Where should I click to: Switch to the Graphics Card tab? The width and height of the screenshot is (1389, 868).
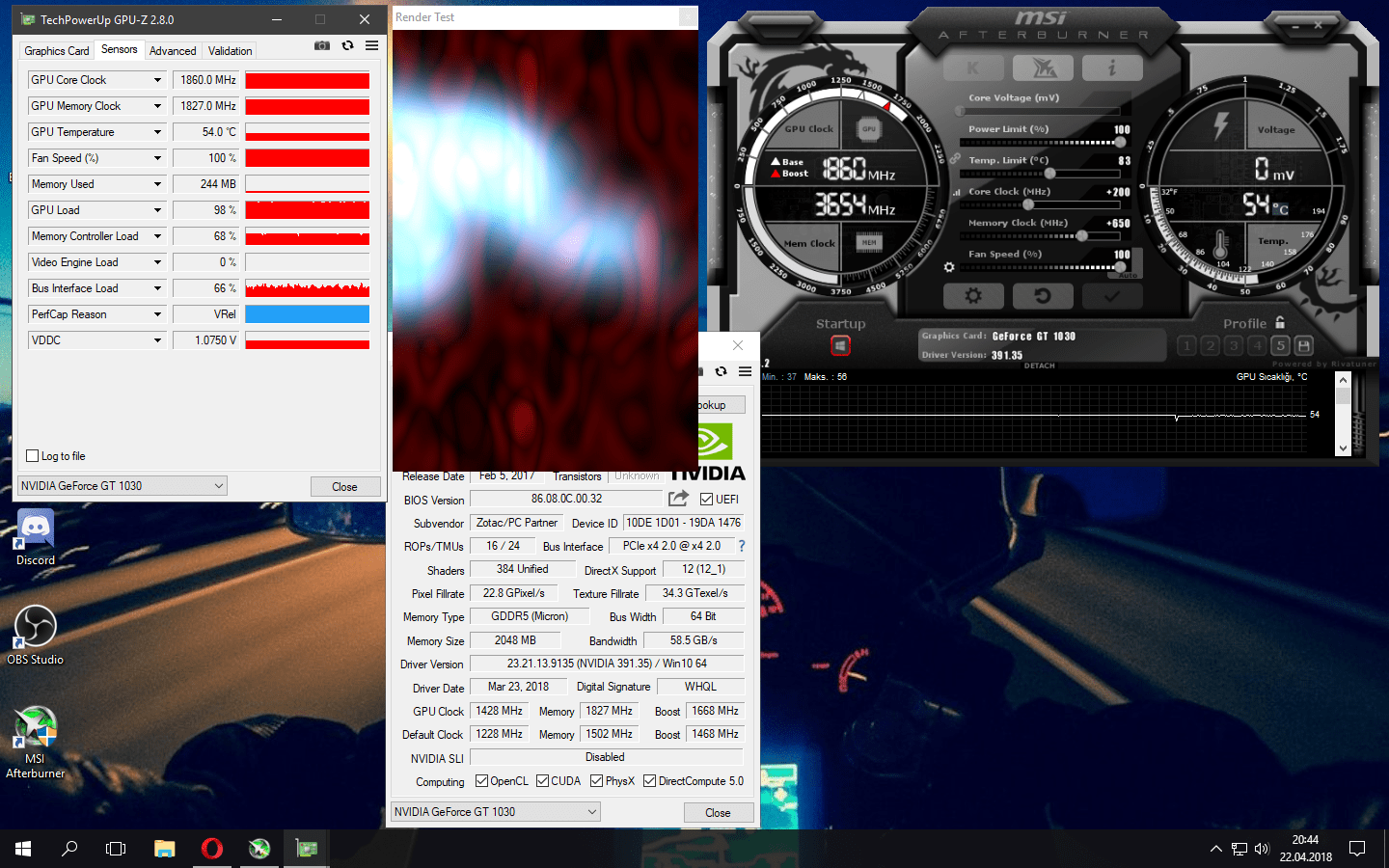[x=57, y=51]
